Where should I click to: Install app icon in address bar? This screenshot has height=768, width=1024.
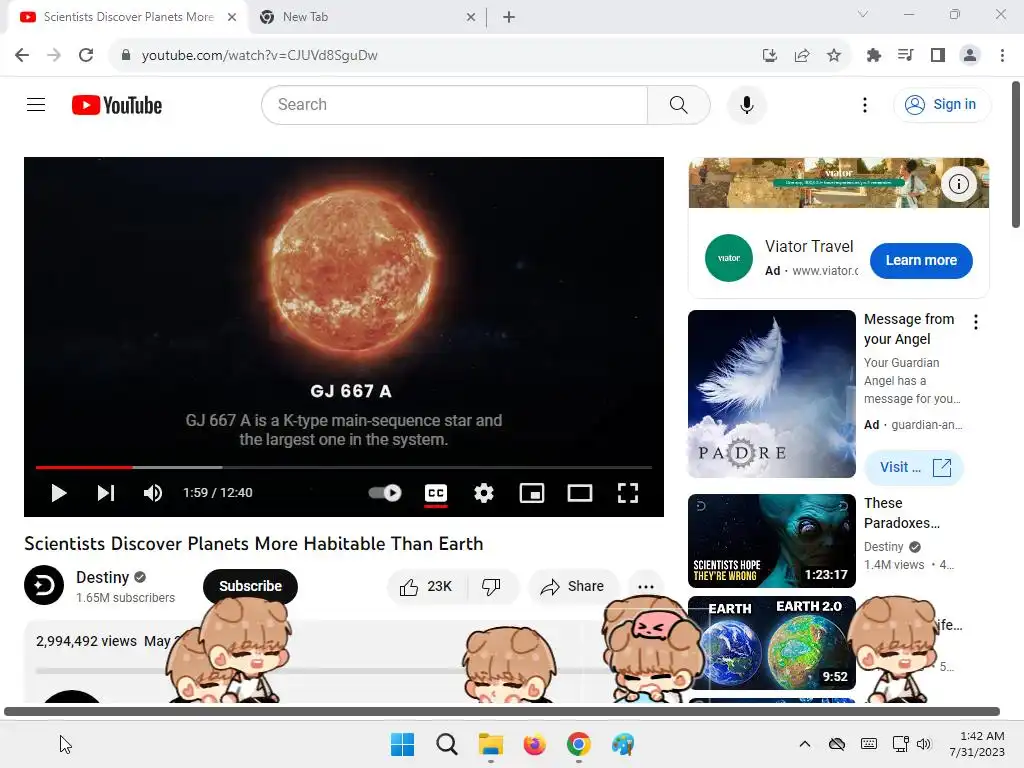click(770, 56)
